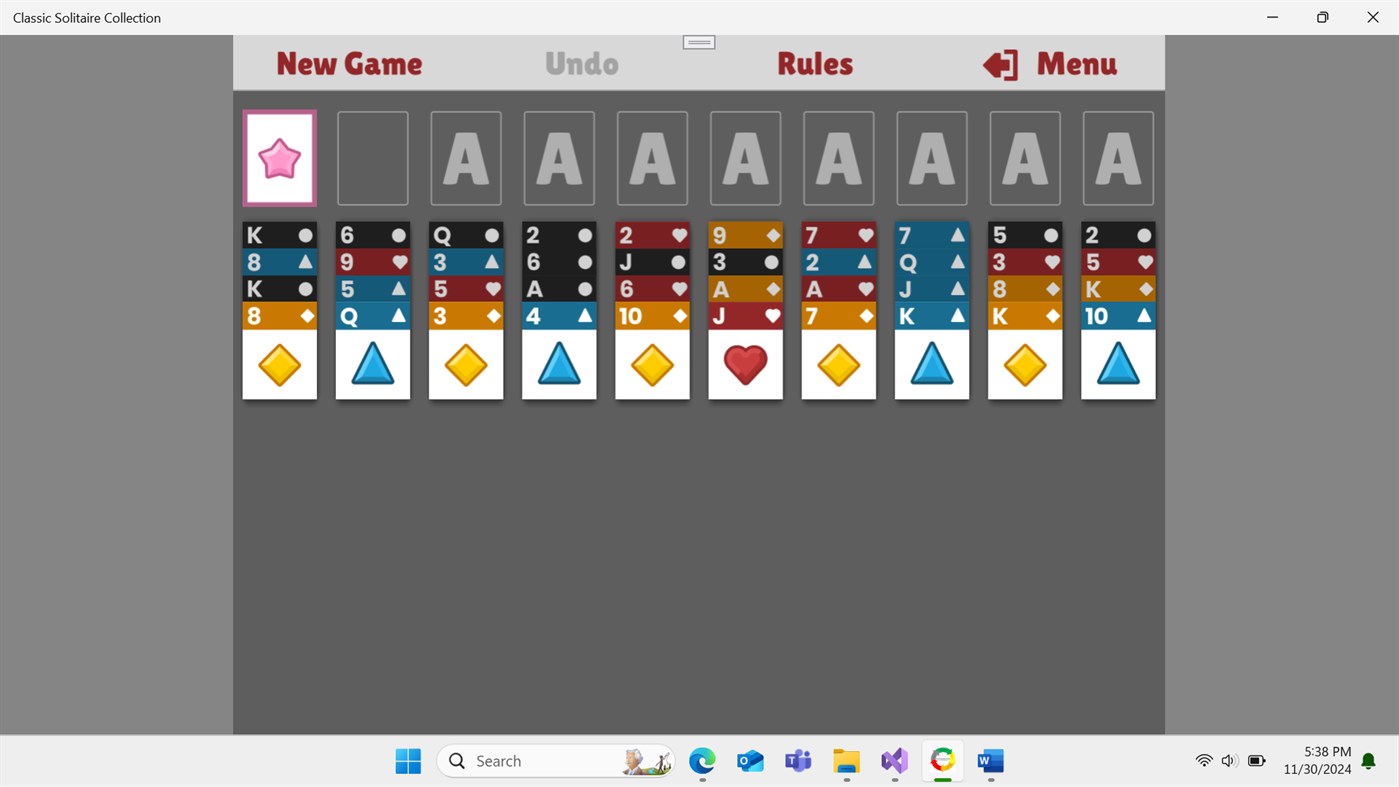Click the first Ace foundation placeholder
The width and height of the screenshot is (1399, 787).
465,157
